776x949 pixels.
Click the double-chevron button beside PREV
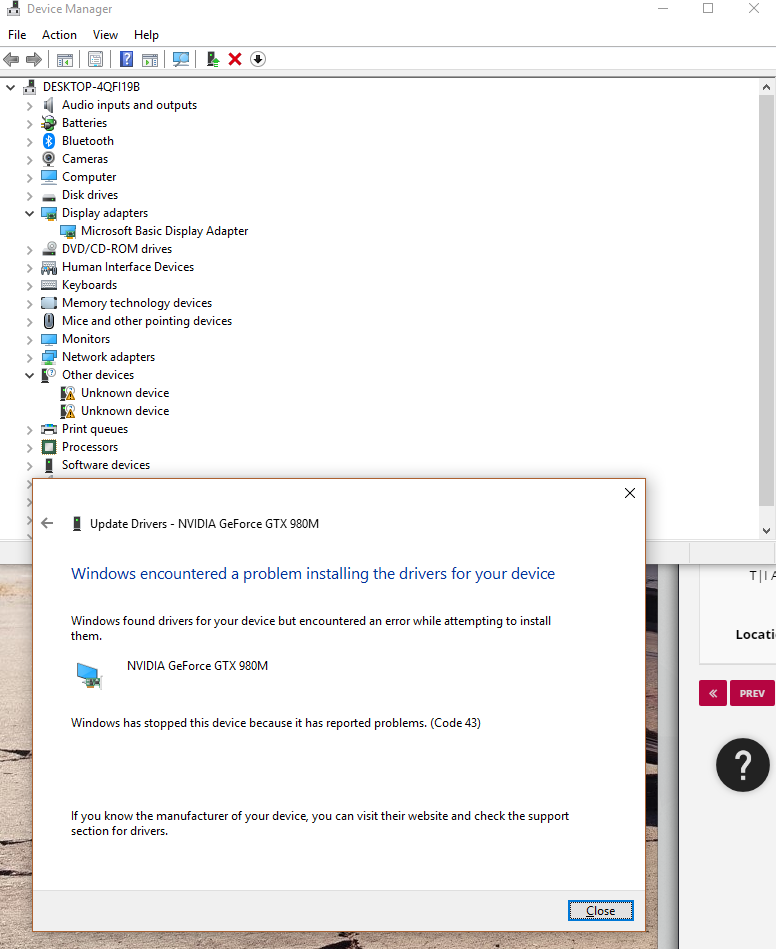click(x=713, y=694)
